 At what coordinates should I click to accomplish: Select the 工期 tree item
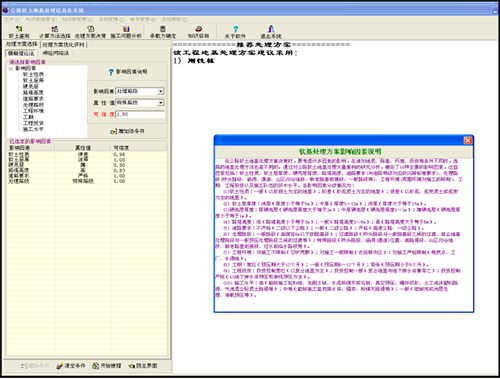[x=28, y=117]
